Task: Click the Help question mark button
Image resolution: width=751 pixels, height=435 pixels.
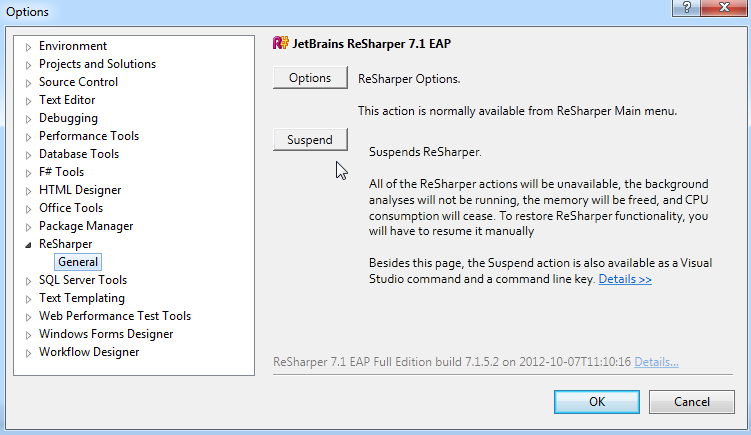Action: coord(686,8)
